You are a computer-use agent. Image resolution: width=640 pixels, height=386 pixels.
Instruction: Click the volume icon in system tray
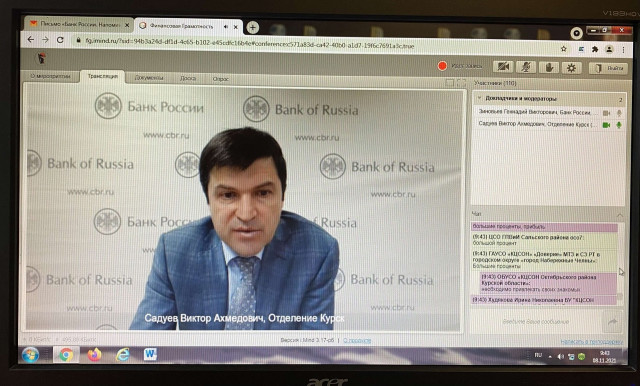click(x=560, y=357)
